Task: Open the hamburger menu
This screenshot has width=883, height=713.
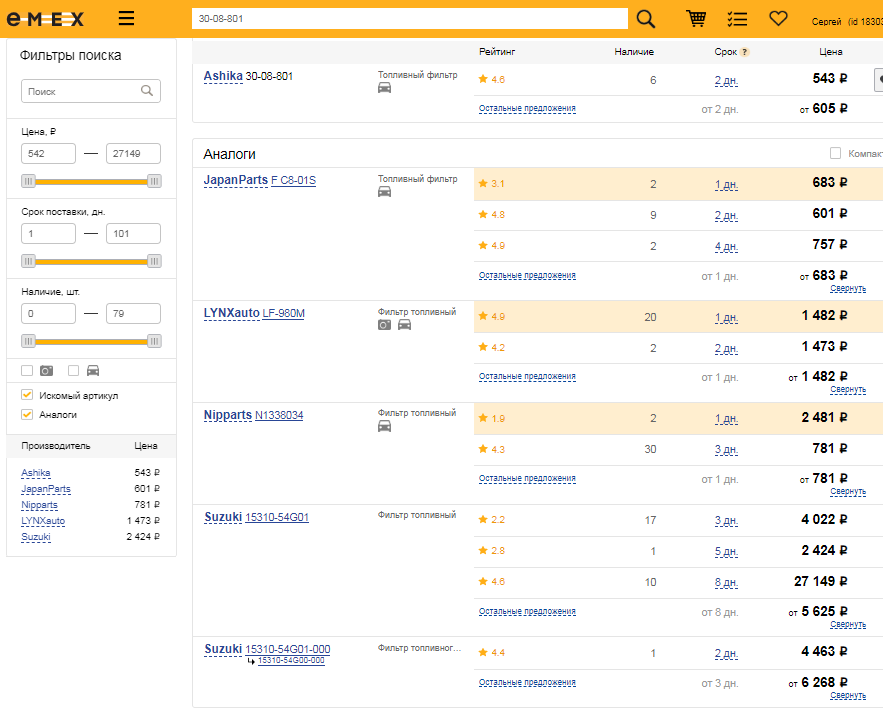Action: [126, 19]
